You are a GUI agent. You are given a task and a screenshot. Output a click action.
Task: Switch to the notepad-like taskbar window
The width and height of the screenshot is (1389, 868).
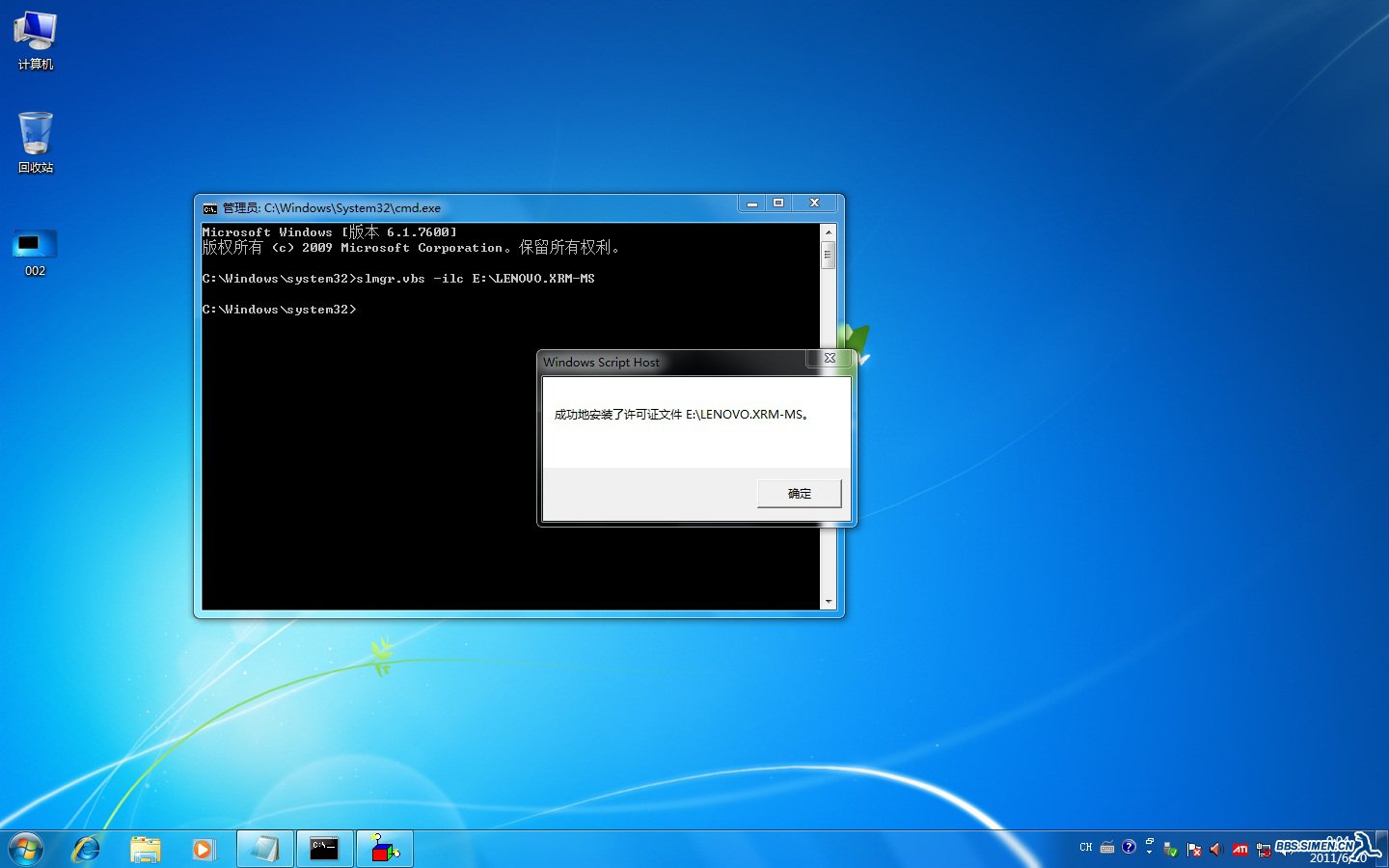[x=264, y=849]
